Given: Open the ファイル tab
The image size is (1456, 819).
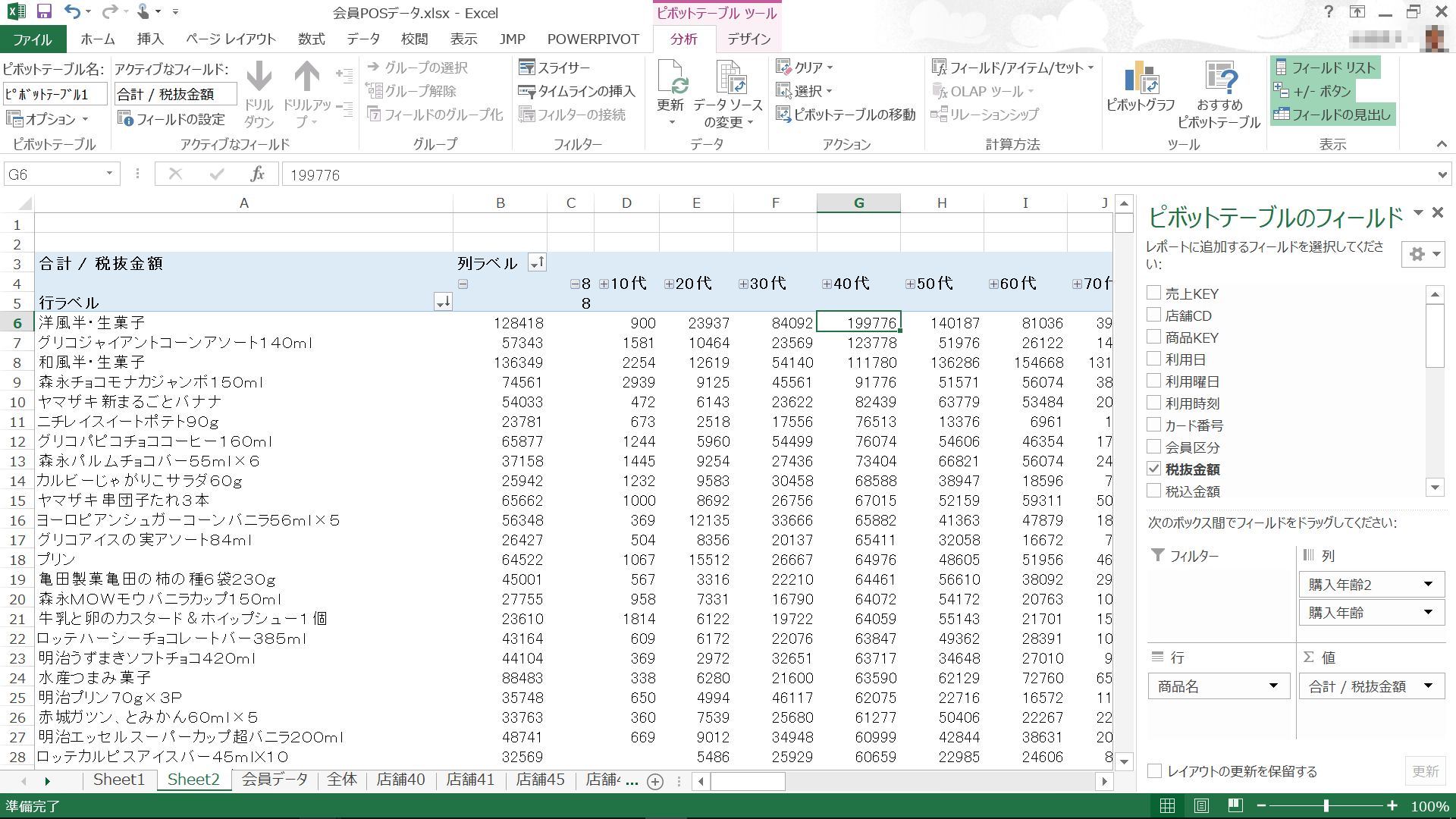Looking at the screenshot, I should tap(33, 39).
